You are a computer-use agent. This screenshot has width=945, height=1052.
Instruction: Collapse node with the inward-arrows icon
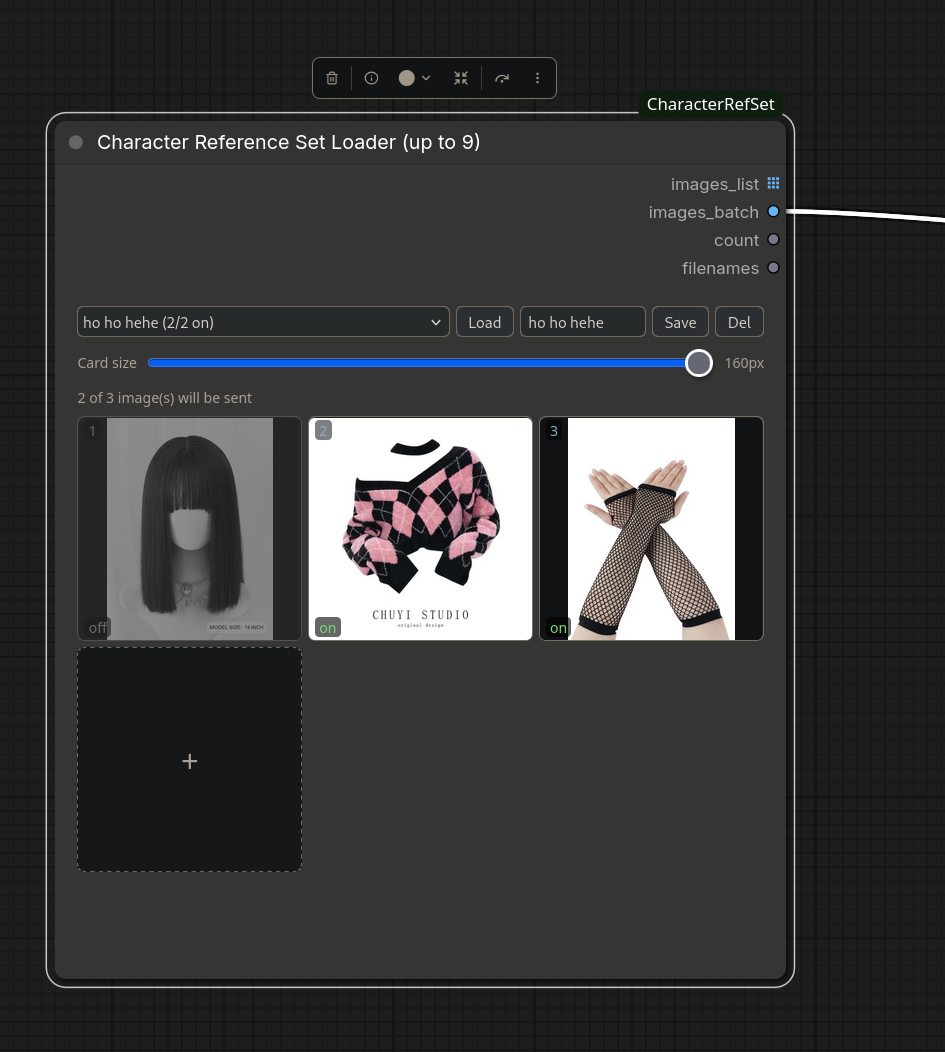pos(461,78)
